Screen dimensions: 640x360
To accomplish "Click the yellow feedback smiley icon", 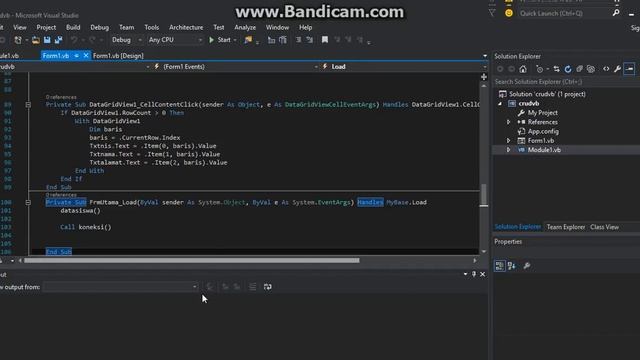I will coord(509,13).
